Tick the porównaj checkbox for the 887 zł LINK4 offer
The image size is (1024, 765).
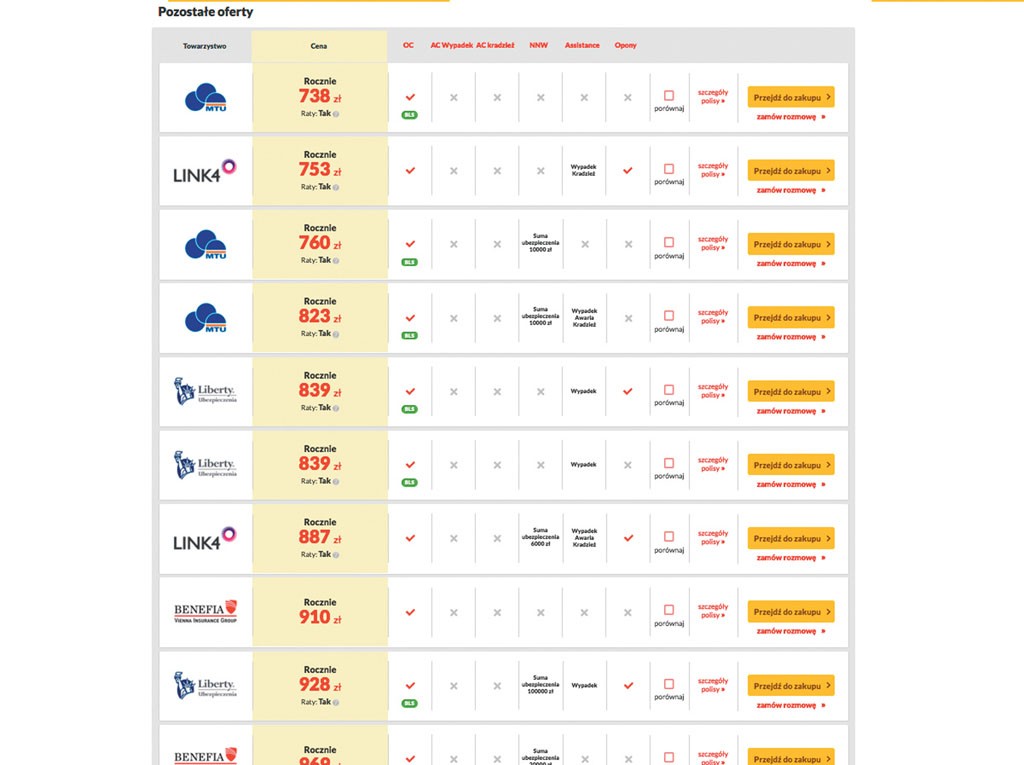pyautogui.click(x=669, y=536)
